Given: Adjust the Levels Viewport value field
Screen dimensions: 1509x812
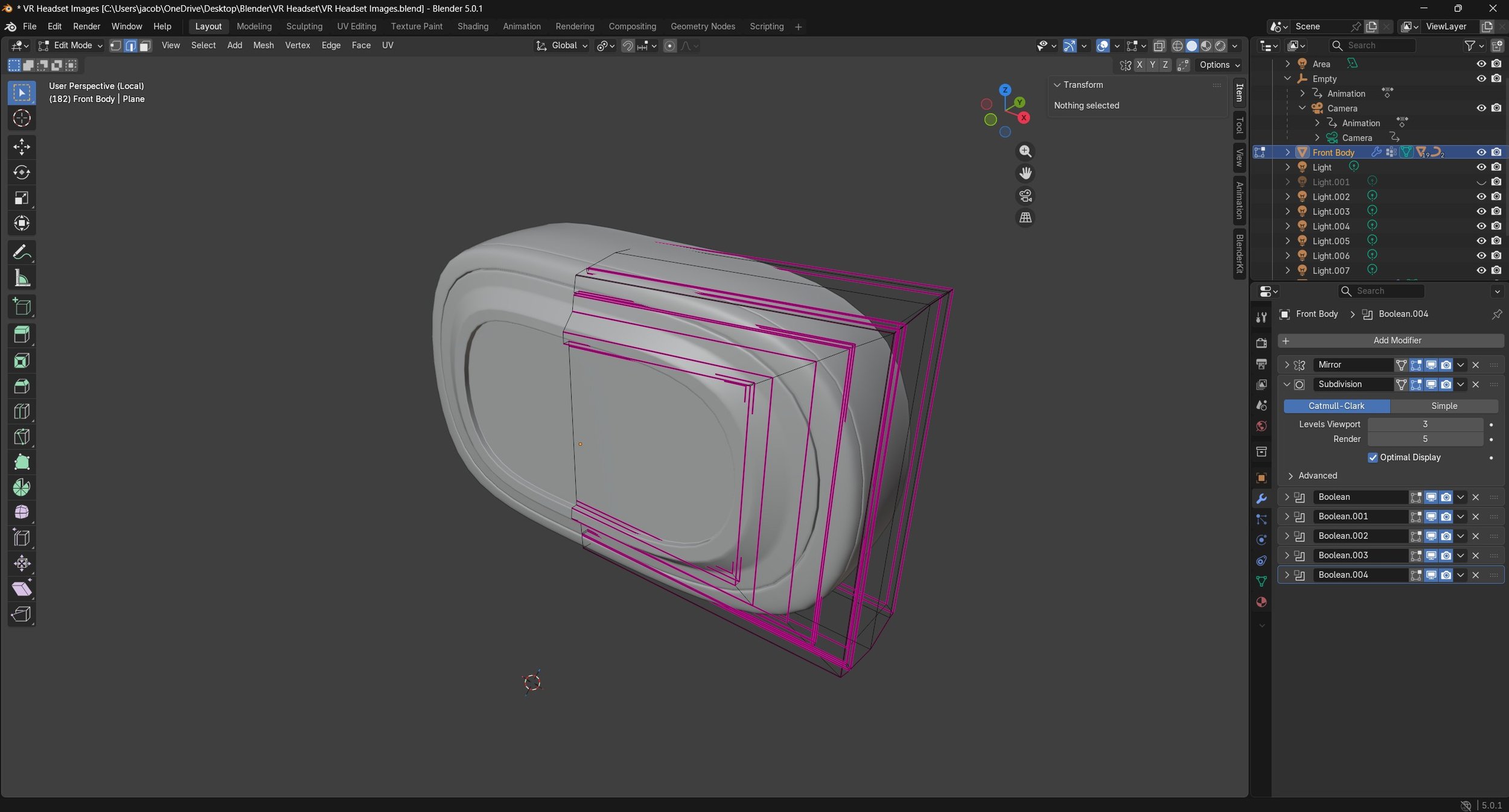Looking at the screenshot, I should pos(1424,424).
